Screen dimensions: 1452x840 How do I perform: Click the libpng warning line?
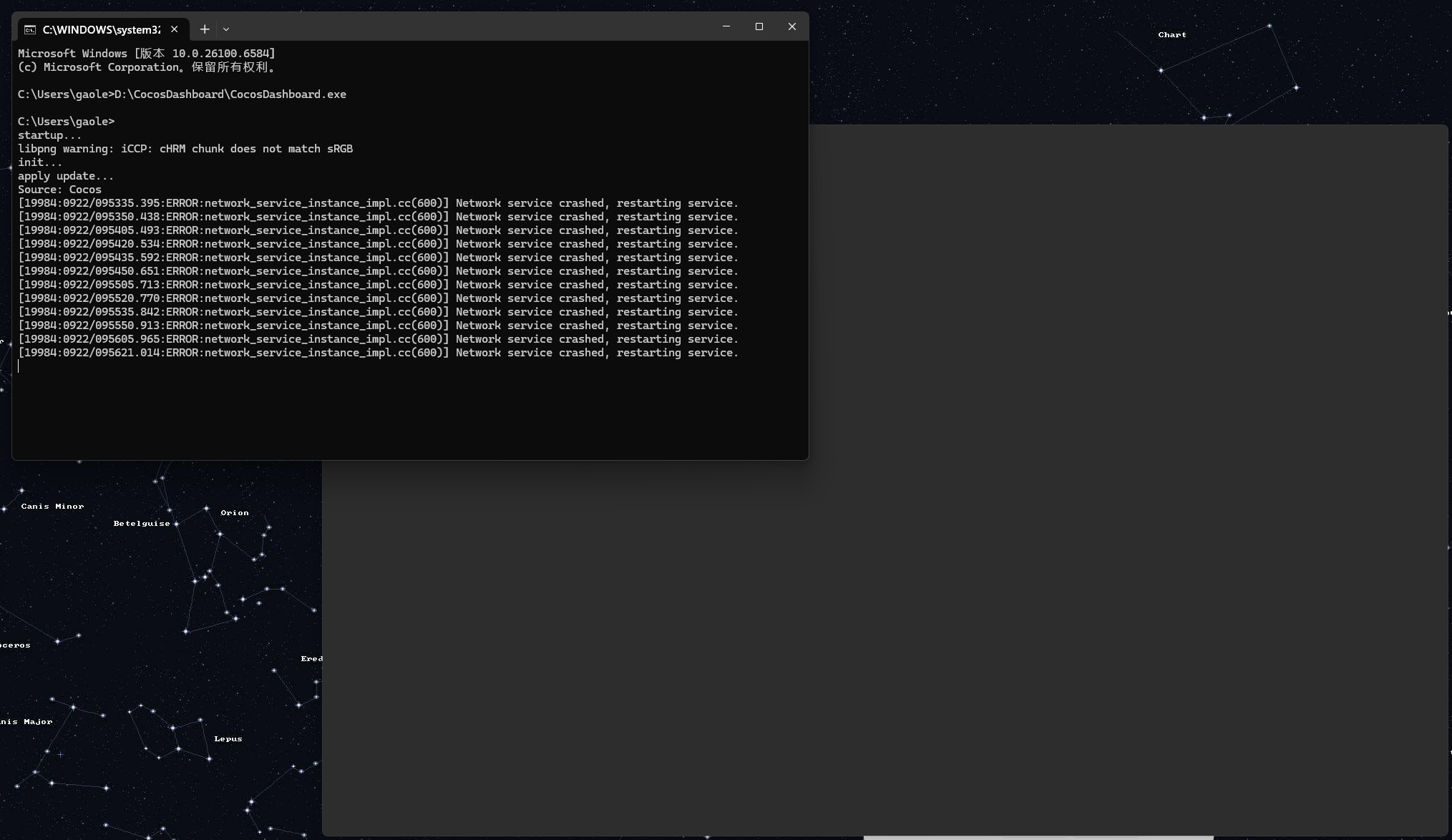click(x=185, y=149)
